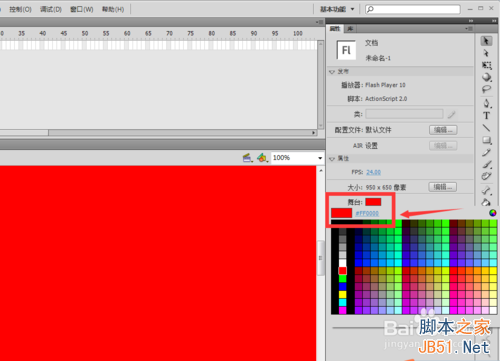Select the Free Transform tool

[487, 65]
